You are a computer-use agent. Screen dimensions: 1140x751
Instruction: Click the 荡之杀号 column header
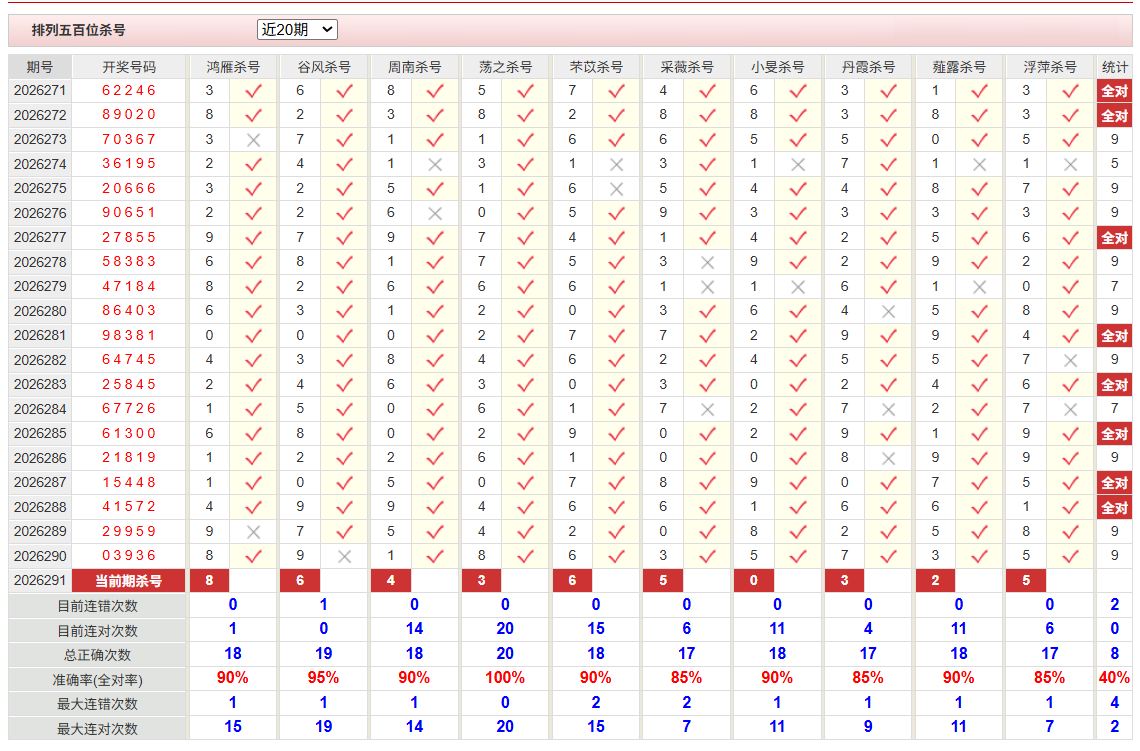pyautogui.click(x=505, y=67)
